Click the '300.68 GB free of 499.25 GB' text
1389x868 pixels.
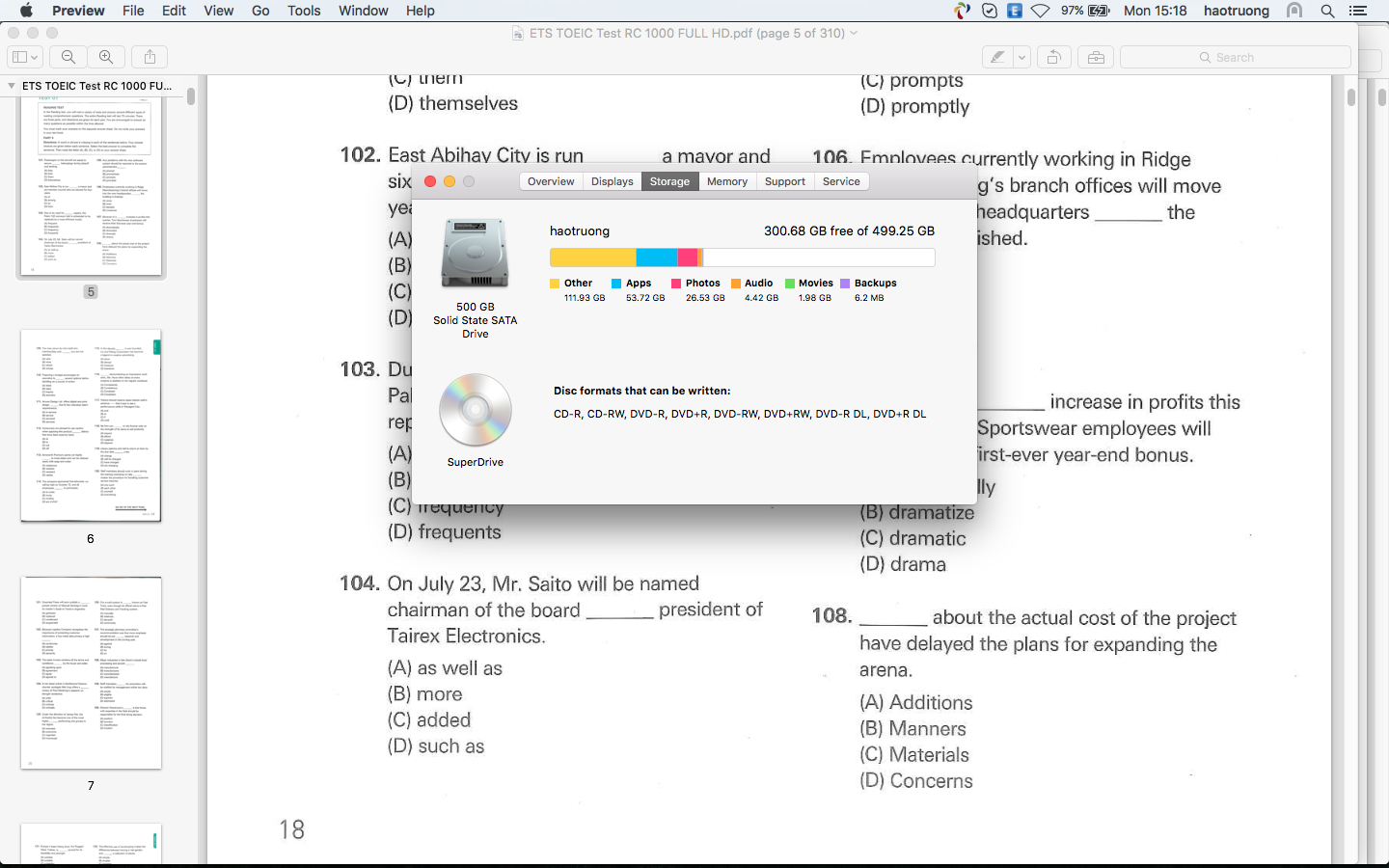(849, 231)
